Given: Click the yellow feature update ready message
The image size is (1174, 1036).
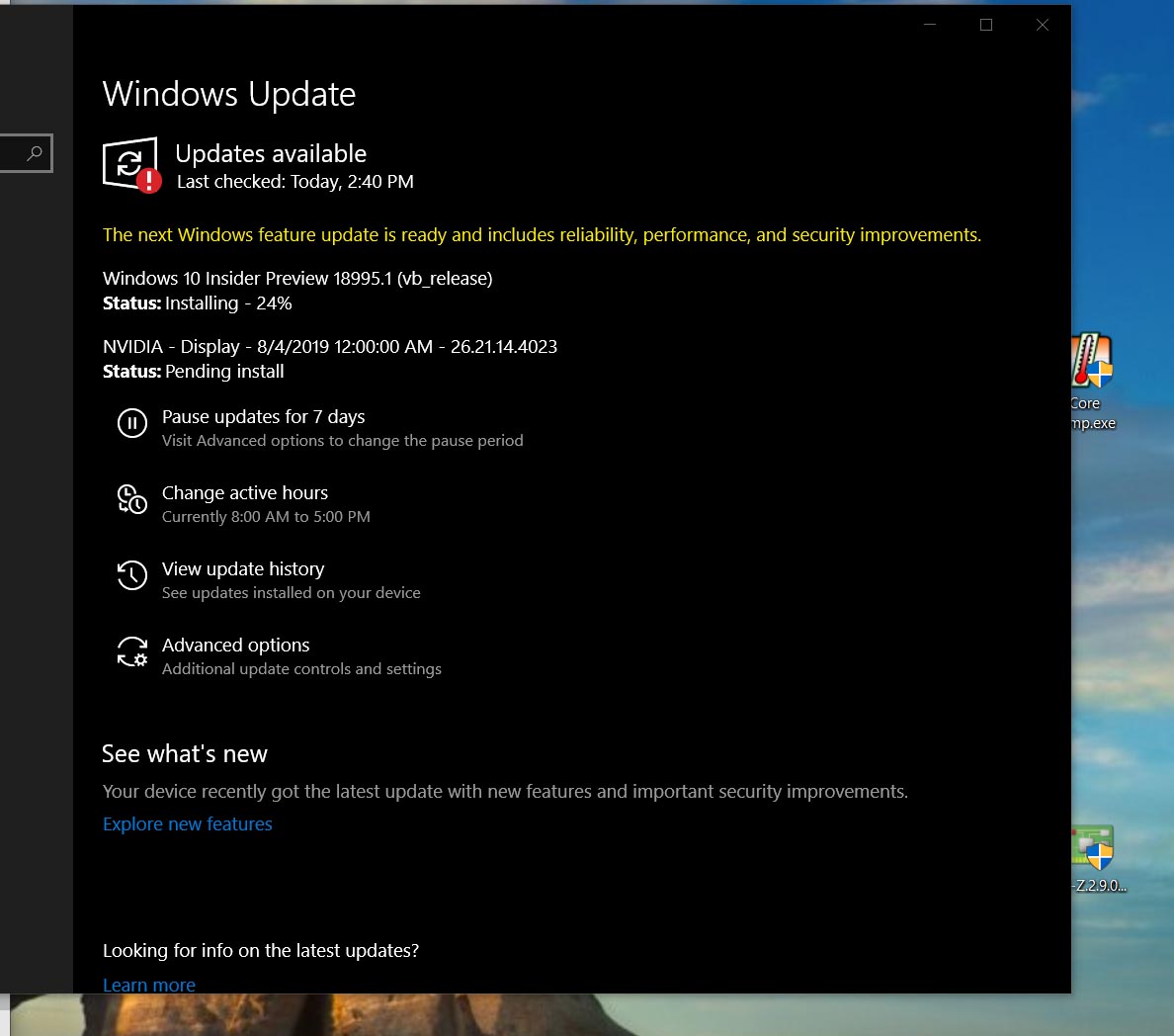Looking at the screenshot, I should 543,234.
